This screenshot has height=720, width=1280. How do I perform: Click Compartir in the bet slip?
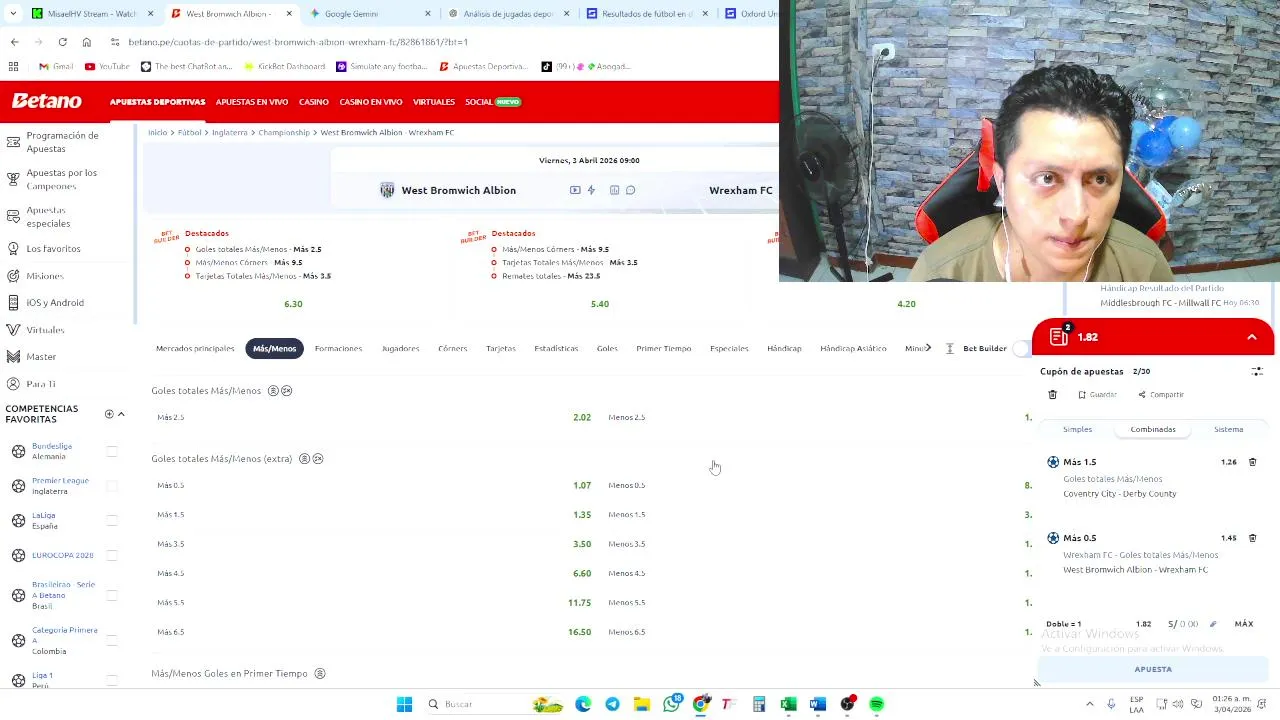pos(1161,395)
